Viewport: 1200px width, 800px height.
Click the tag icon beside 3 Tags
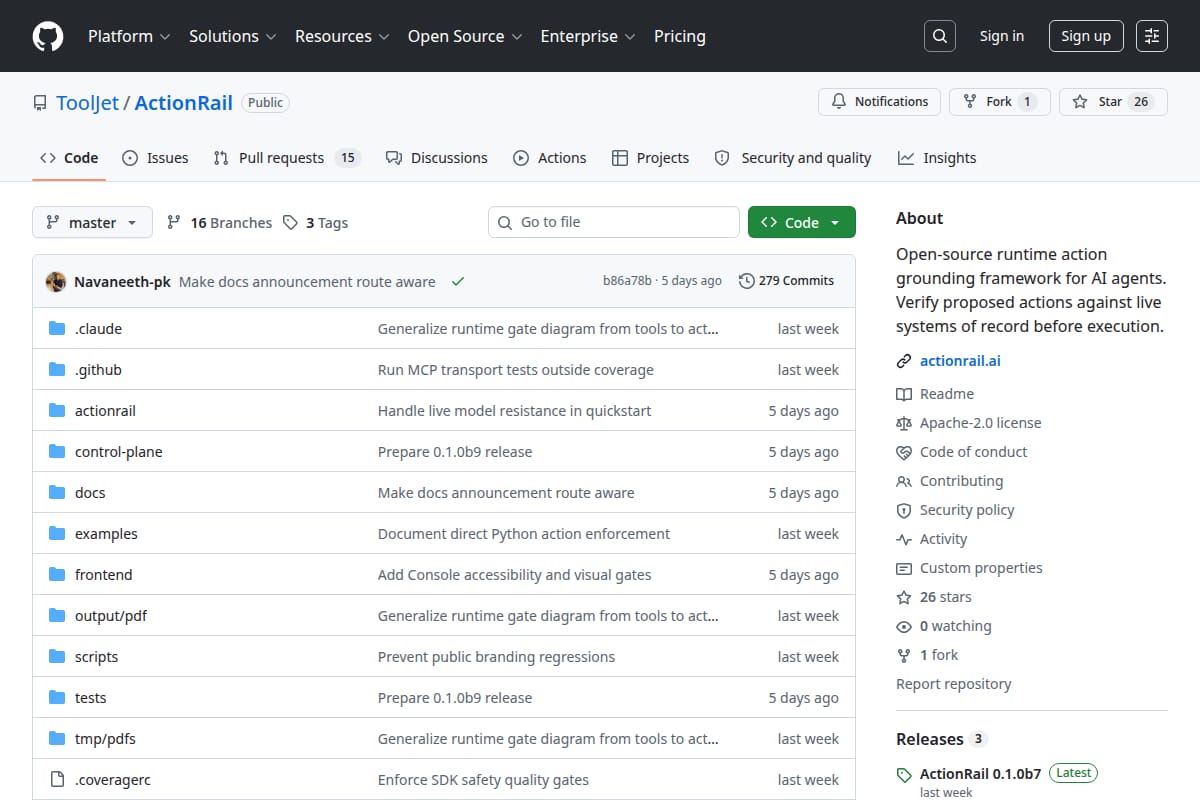(x=290, y=223)
